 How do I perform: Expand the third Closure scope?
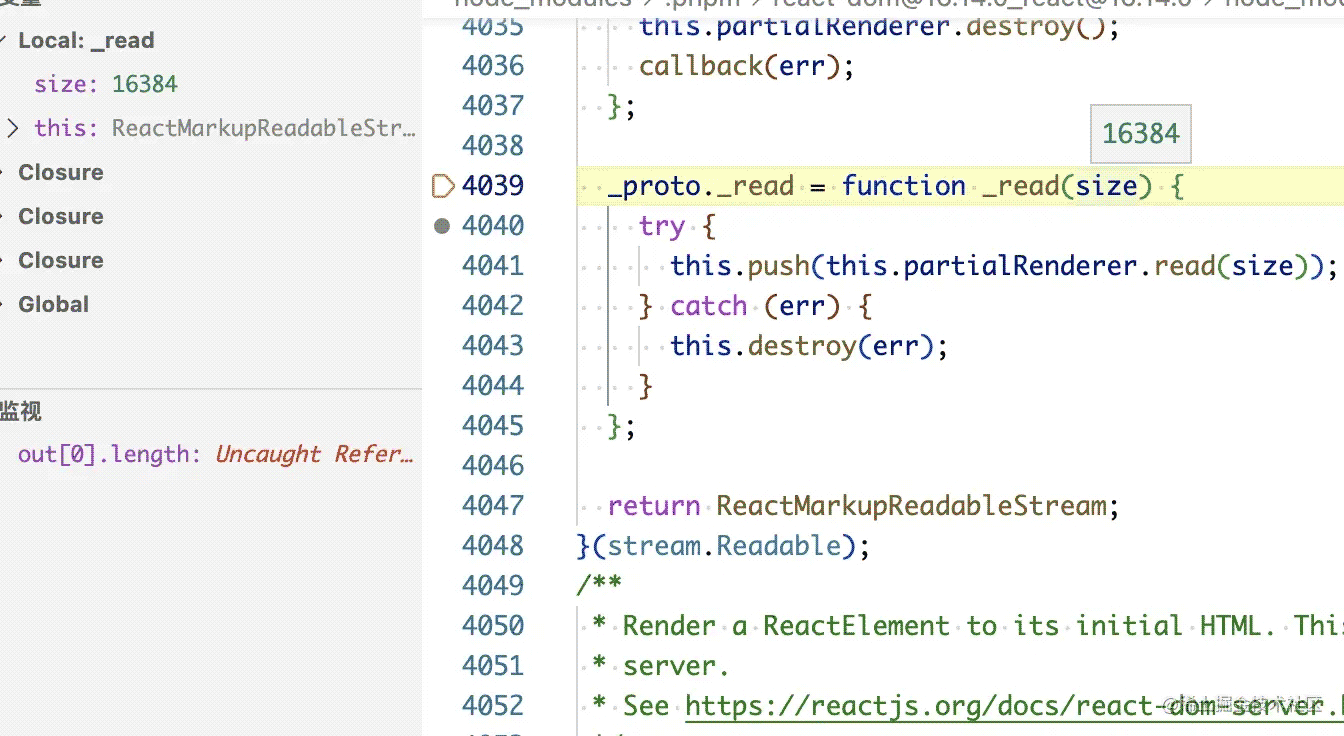click(x=61, y=260)
